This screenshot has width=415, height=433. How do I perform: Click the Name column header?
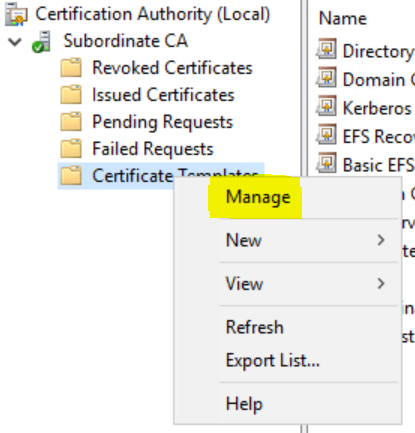[x=343, y=18]
